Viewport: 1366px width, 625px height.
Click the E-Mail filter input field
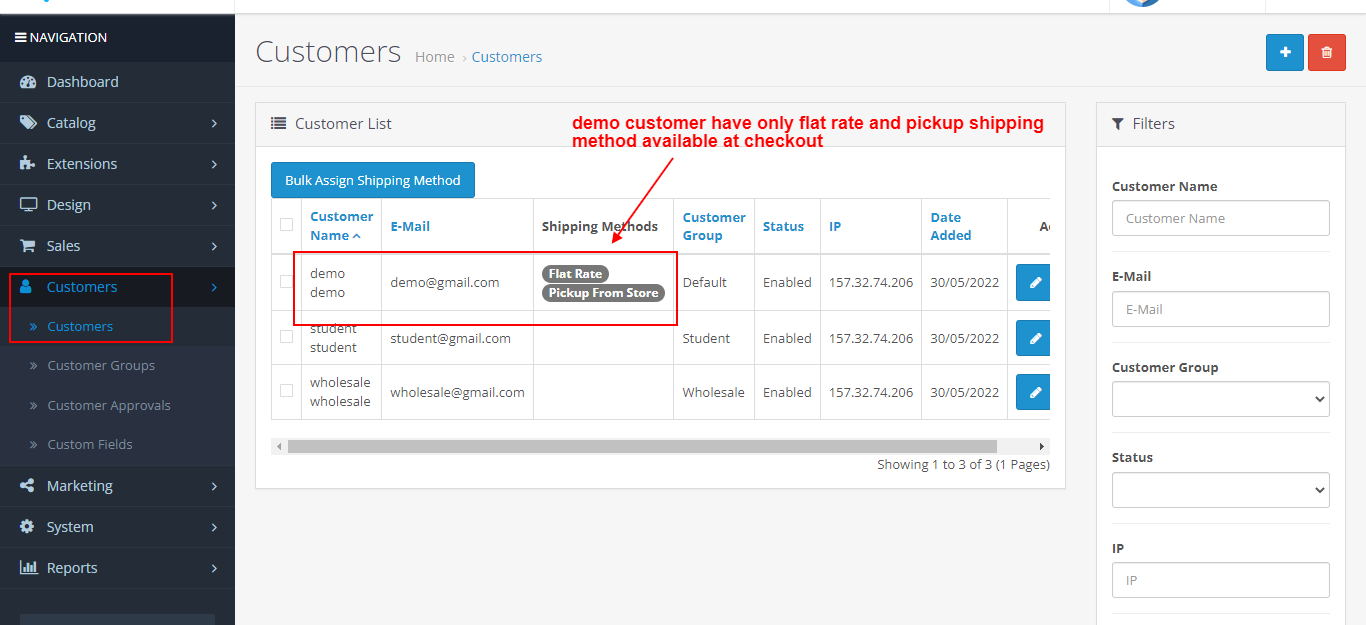(1220, 309)
